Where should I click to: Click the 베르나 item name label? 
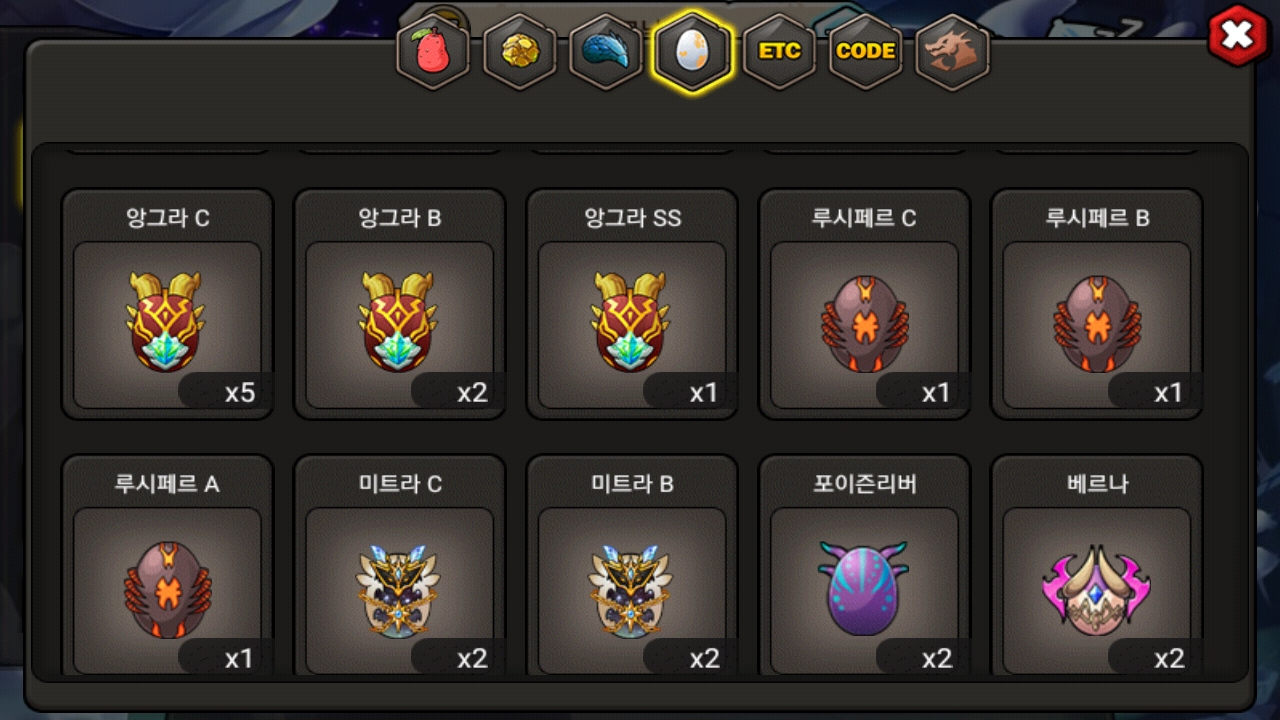(1097, 484)
